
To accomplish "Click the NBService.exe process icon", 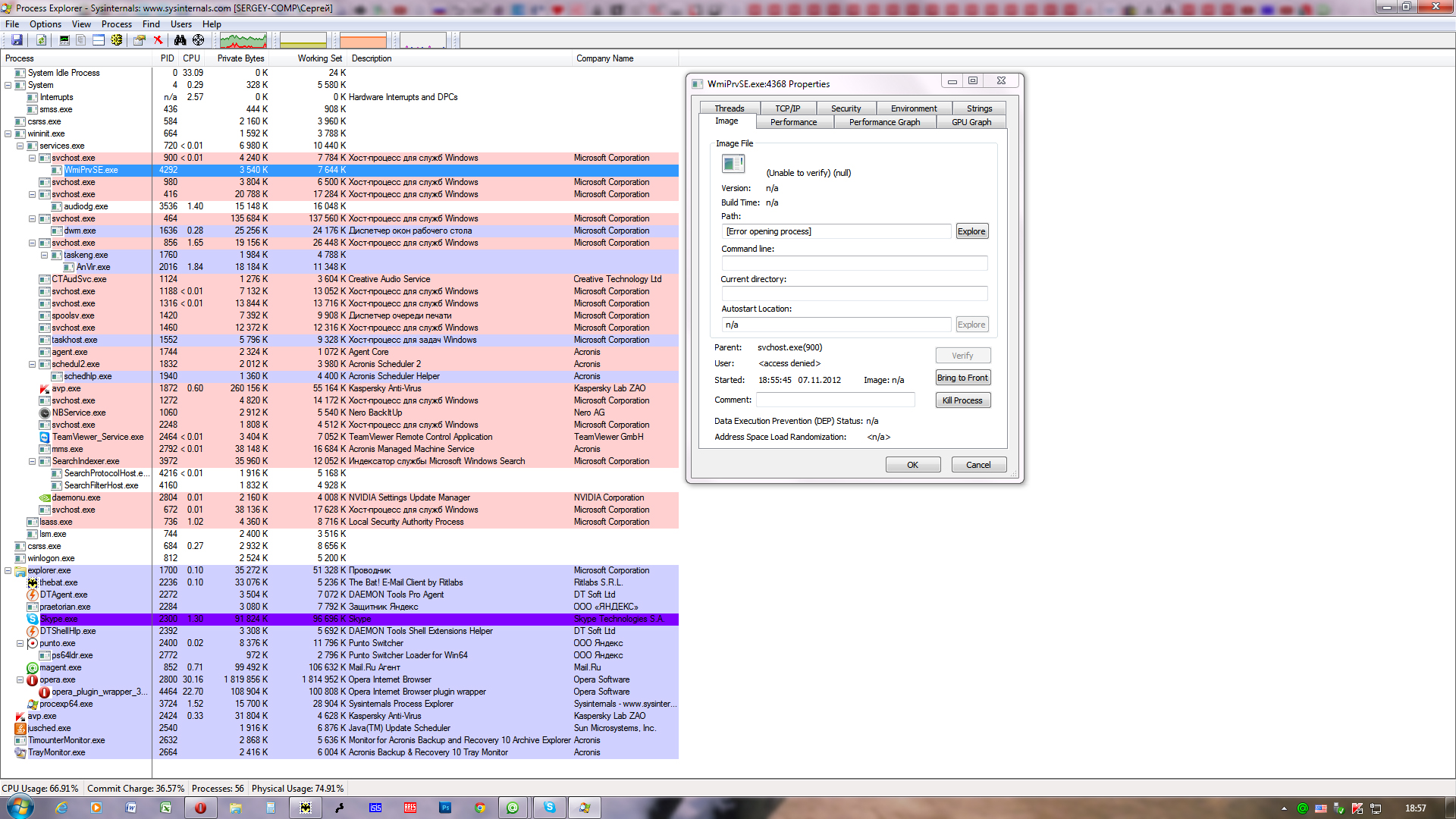I will coord(45,413).
